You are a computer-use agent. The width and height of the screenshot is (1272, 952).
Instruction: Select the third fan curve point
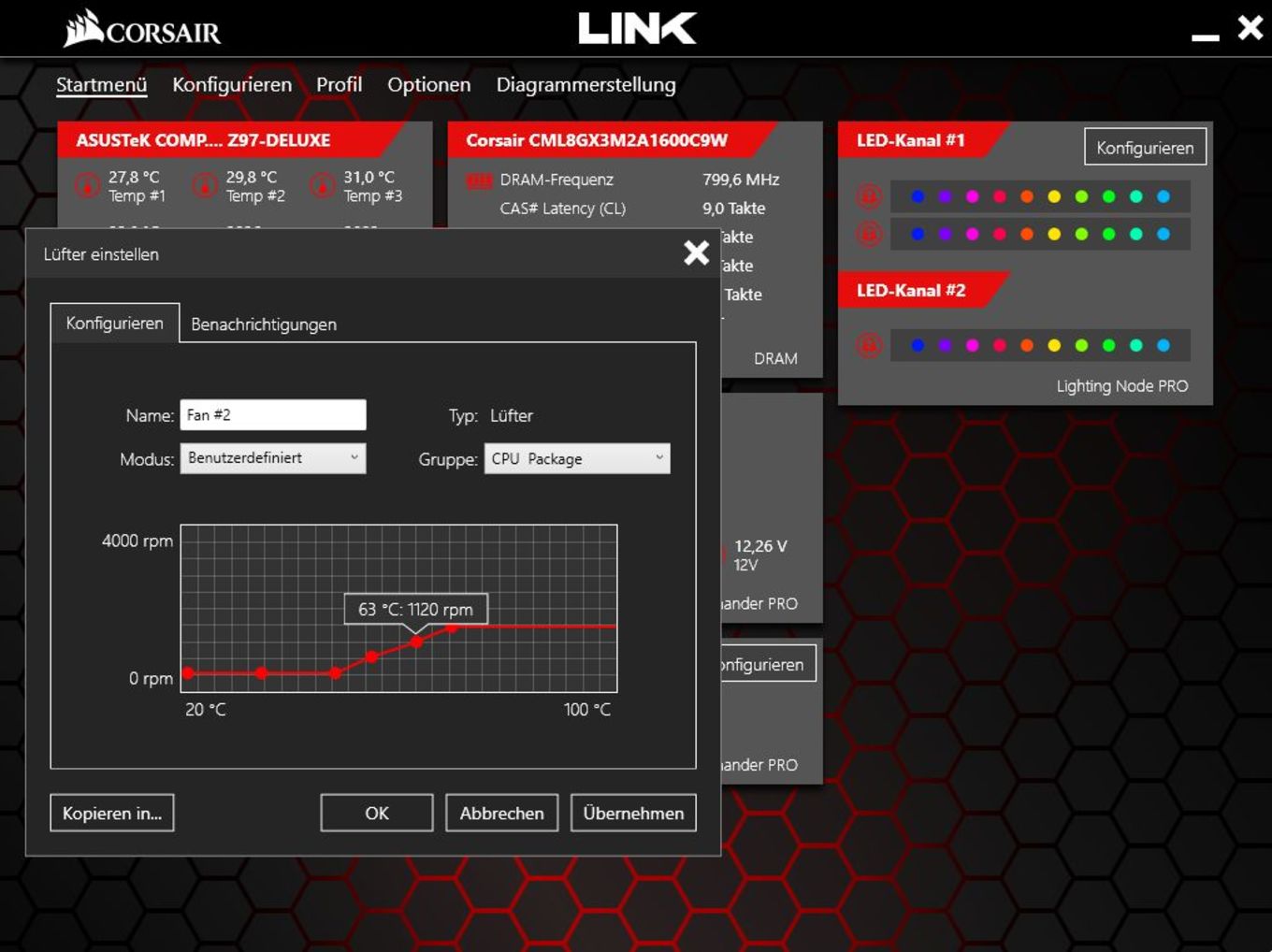(x=335, y=673)
